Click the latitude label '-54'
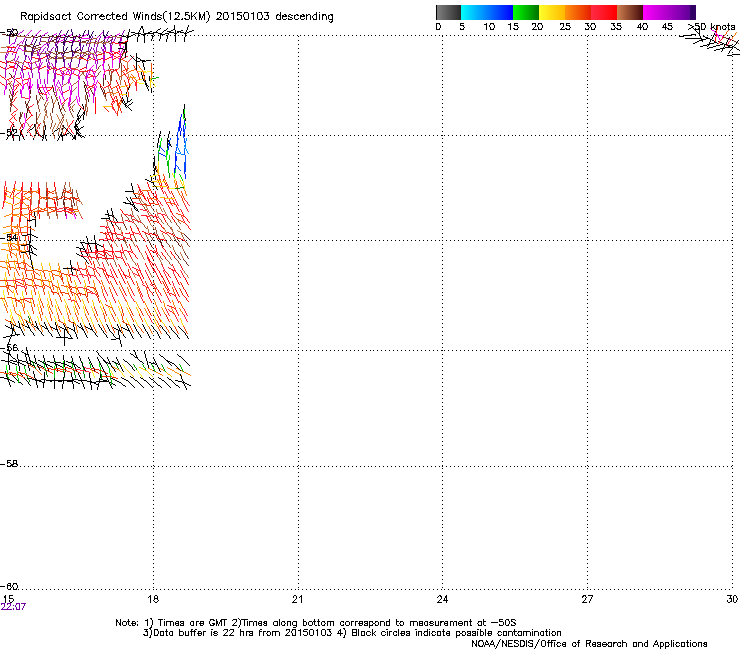This screenshot has height=650, width=740. pyautogui.click(x=9, y=237)
